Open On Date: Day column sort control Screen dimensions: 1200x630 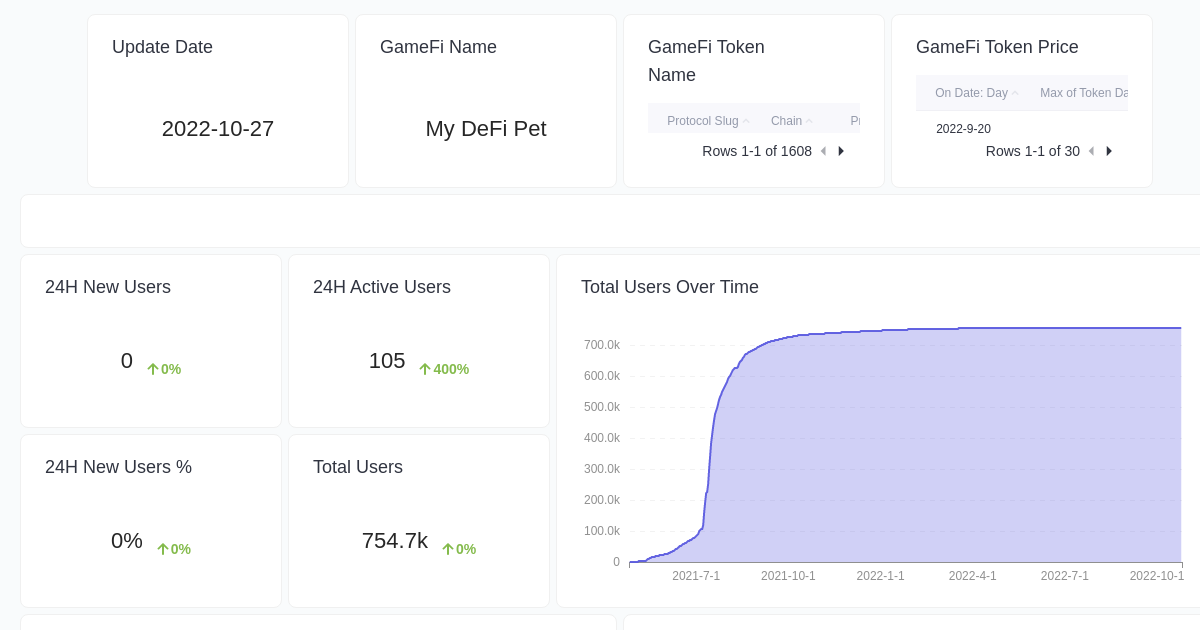coord(1015,92)
